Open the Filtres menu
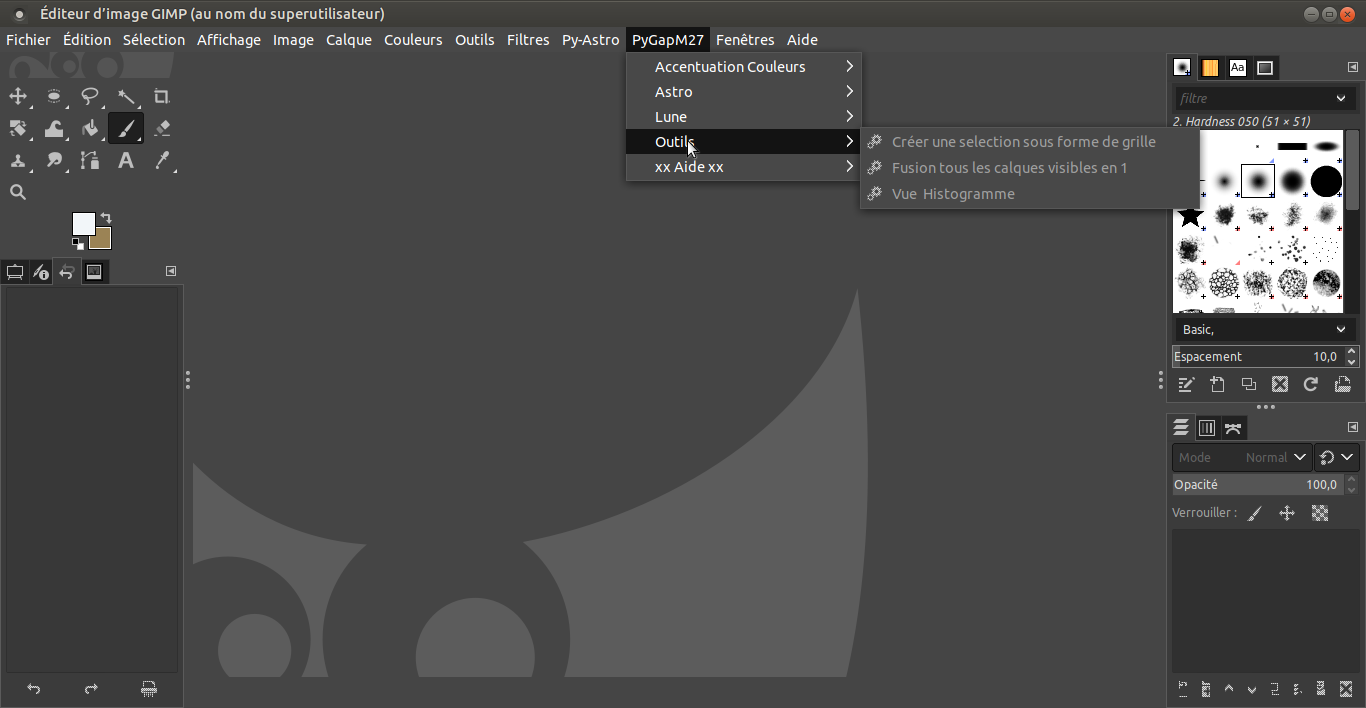 (528, 40)
